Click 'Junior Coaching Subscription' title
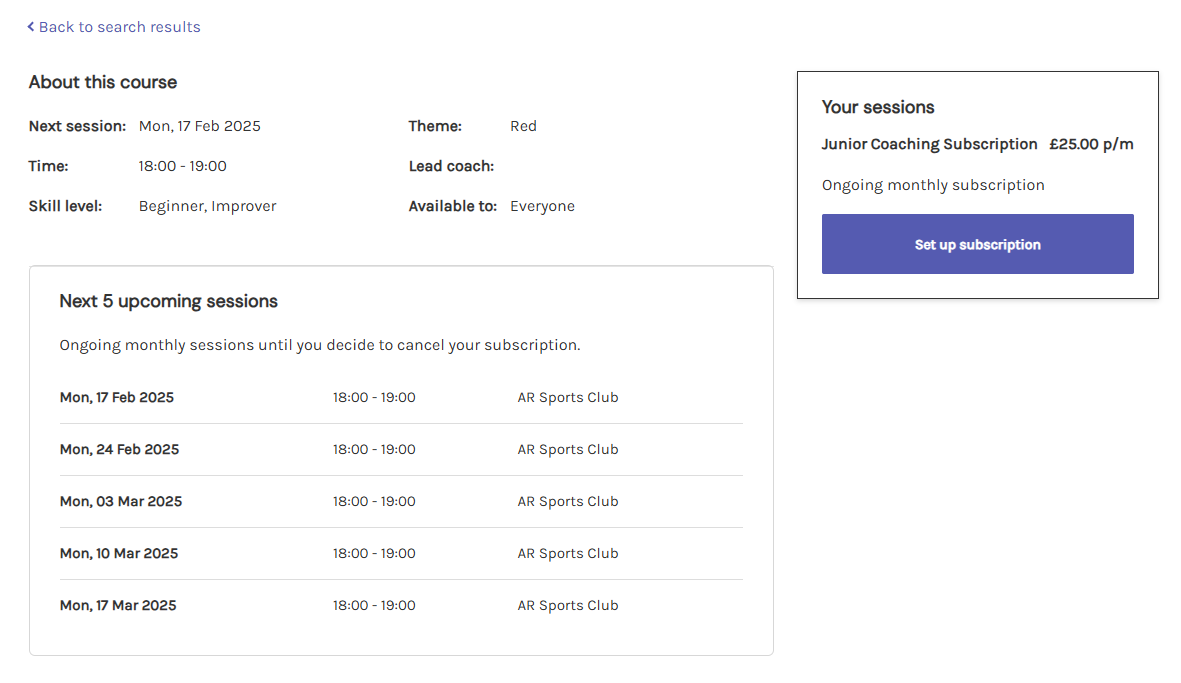 (929, 144)
